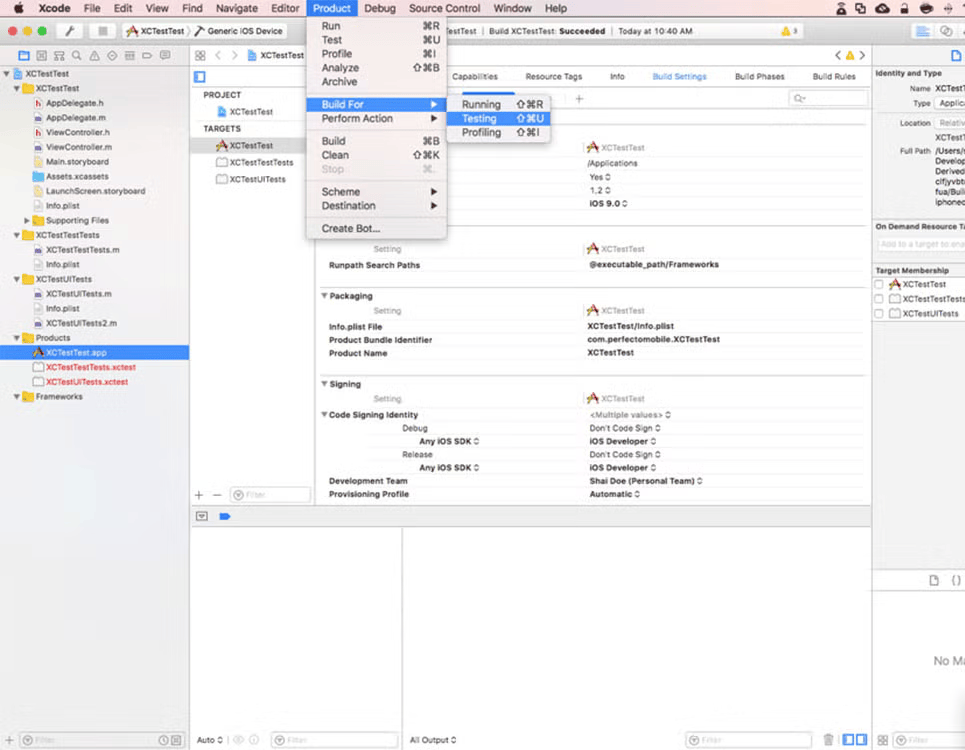
Task: Click the blue breakpoints toggle icon
Action: pyautogui.click(x=225, y=516)
